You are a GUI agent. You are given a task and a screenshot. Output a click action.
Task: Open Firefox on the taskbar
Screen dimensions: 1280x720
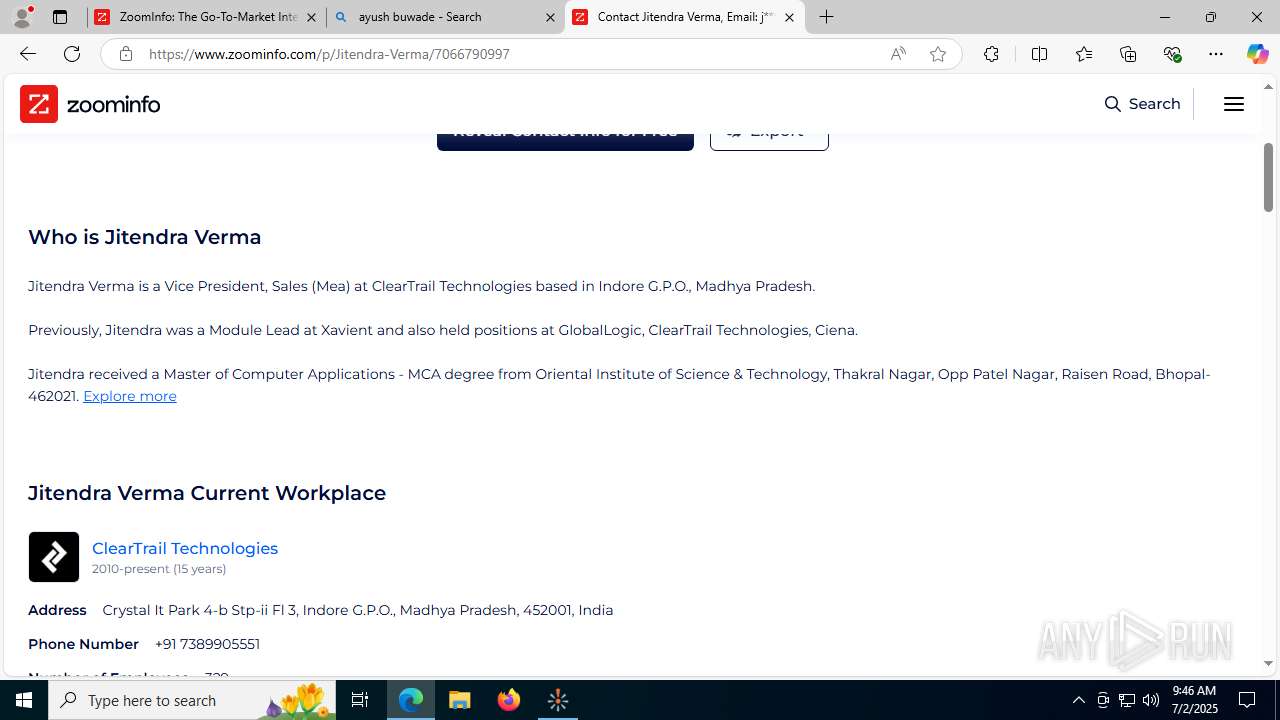click(x=509, y=700)
